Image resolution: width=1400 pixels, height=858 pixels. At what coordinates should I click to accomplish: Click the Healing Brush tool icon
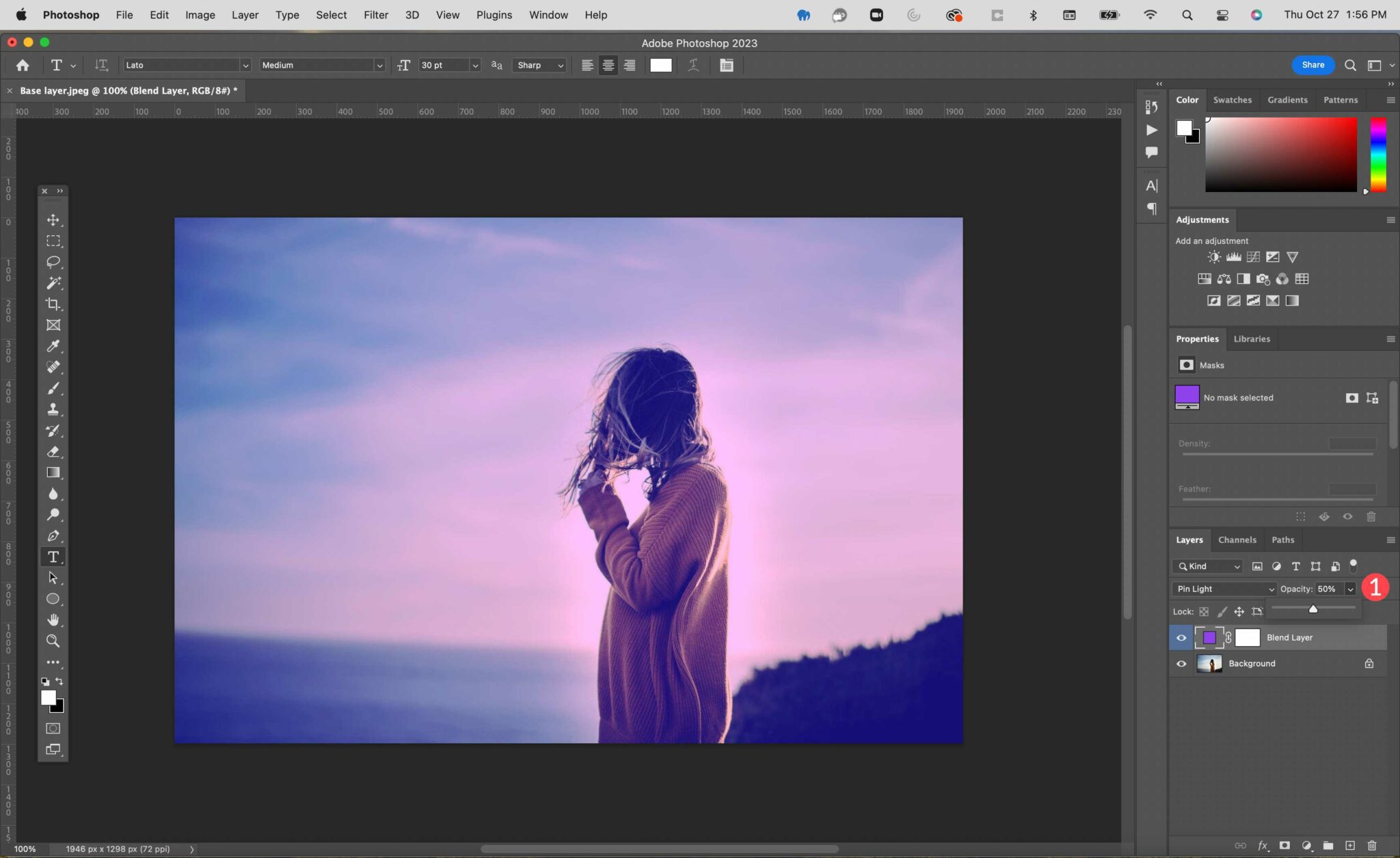(x=53, y=366)
